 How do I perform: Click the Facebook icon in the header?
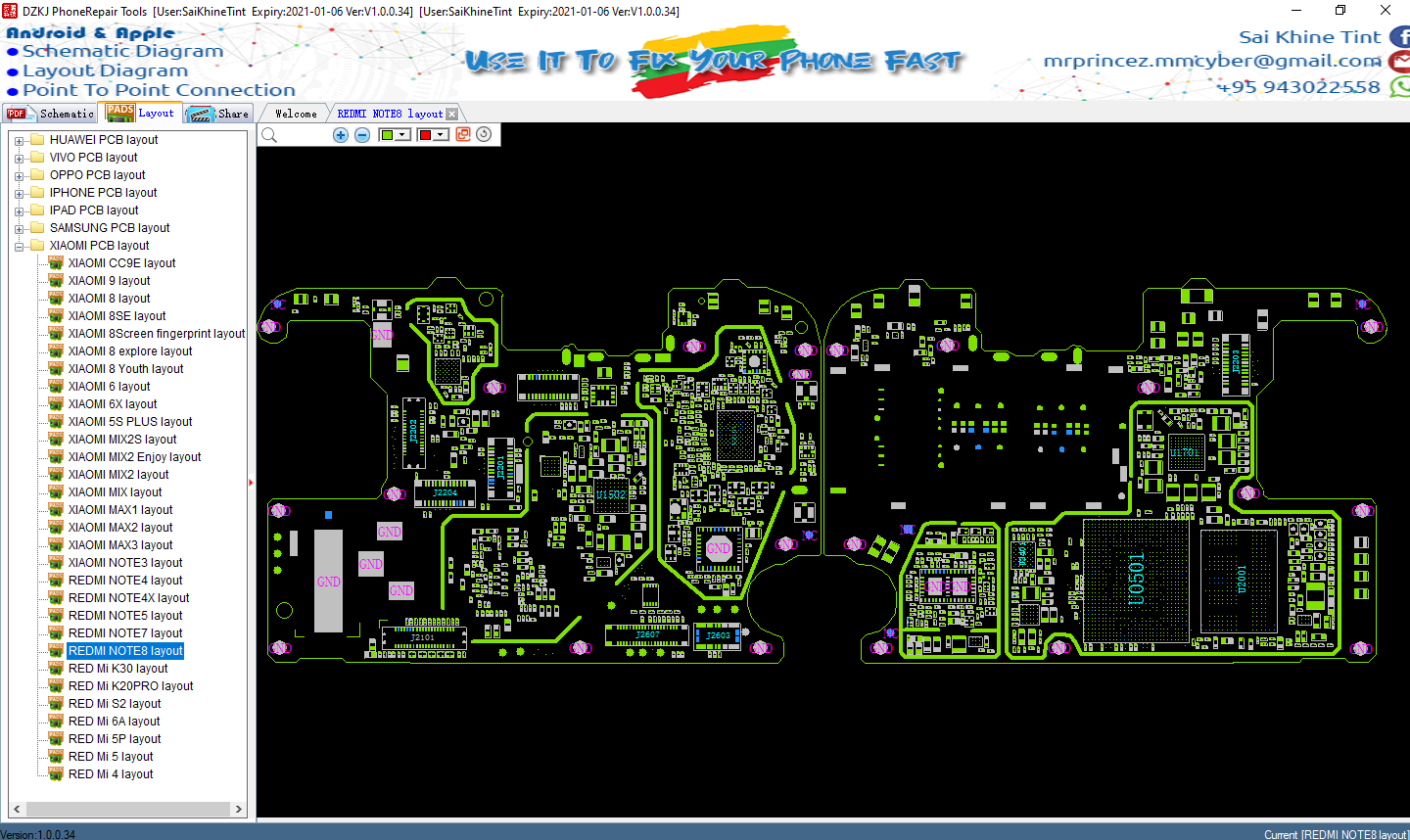click(1400, 37)
